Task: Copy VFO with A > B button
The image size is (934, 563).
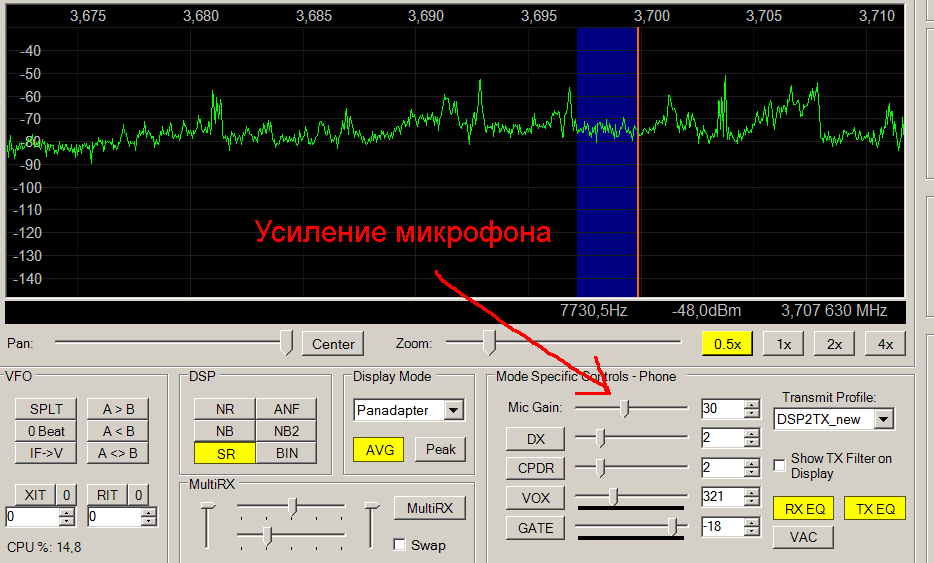Action: (117, 409)
